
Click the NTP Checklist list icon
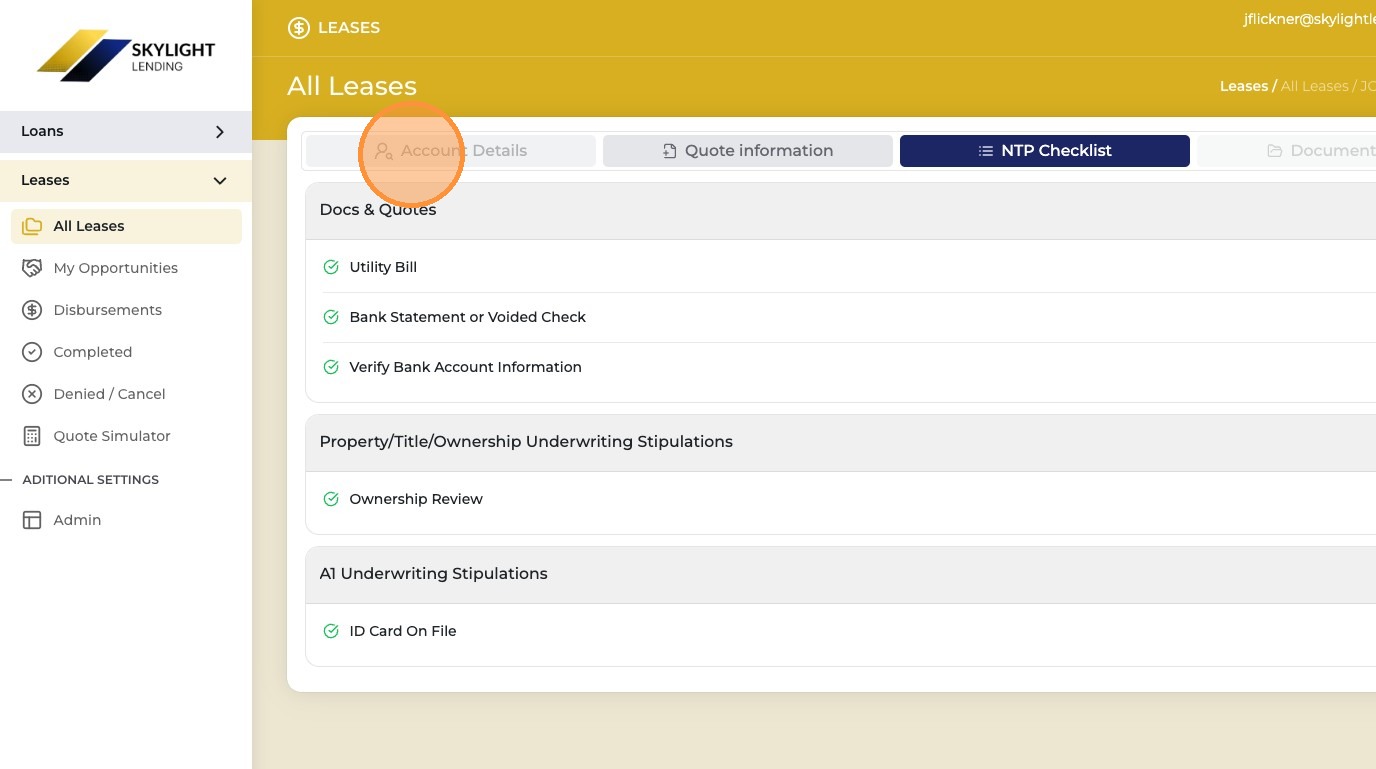pos(986,151)
